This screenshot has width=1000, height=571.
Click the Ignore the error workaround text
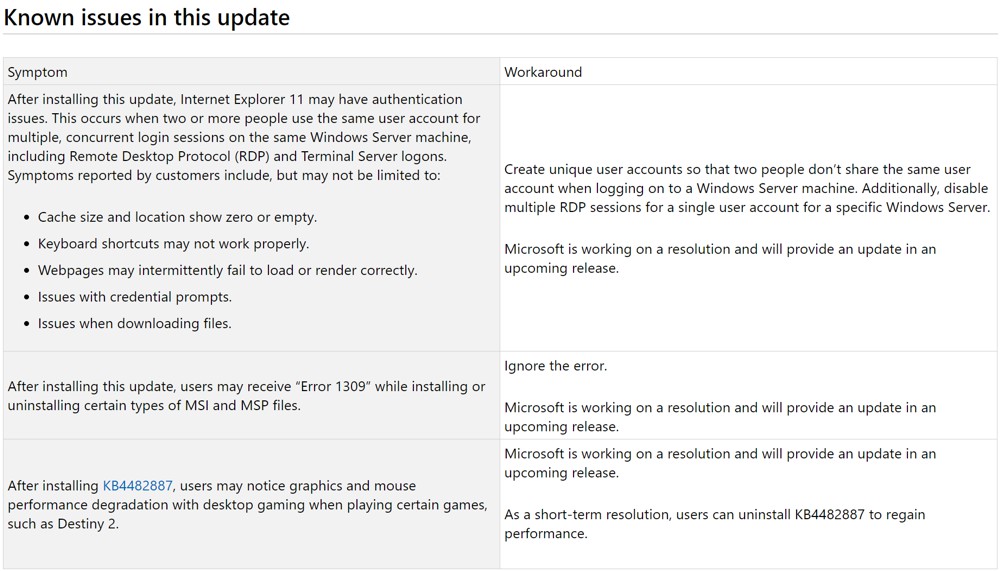[555, 366]
